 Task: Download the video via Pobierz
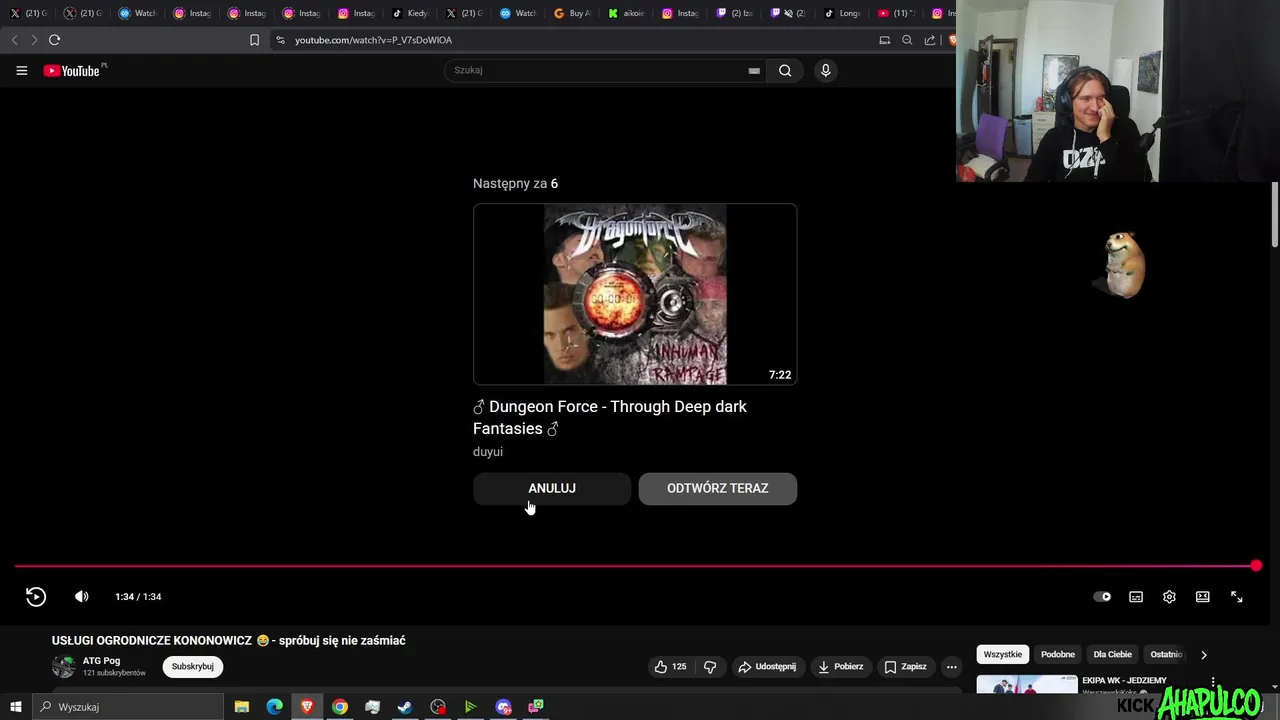[x=840, y=666]
